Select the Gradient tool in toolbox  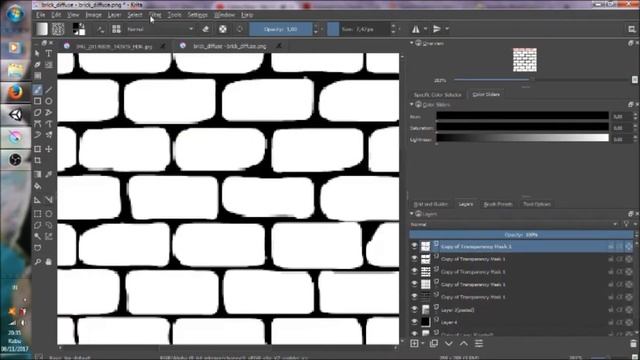click(38, 175)
